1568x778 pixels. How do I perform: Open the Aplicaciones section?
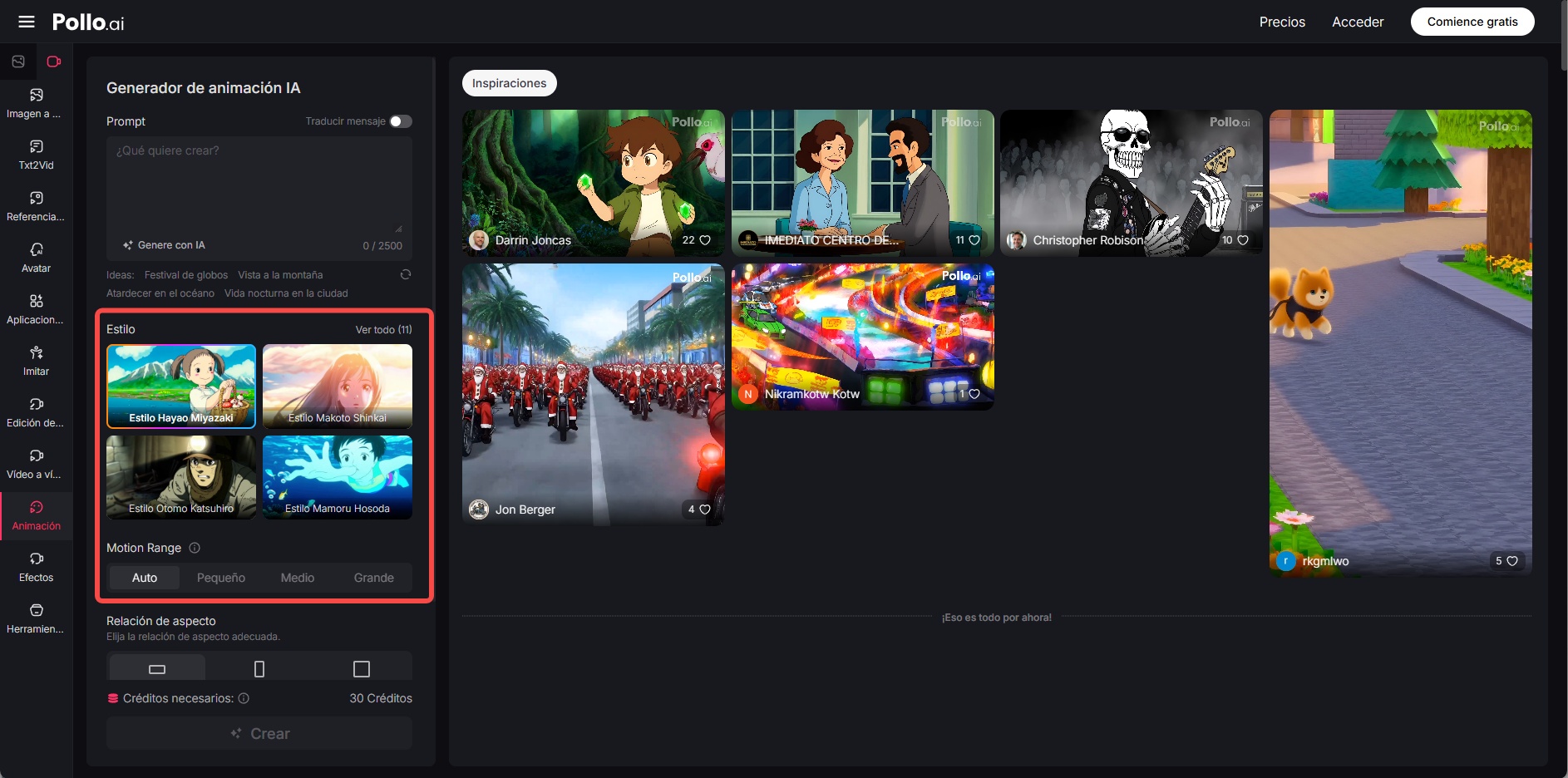[x=36, y=310]
